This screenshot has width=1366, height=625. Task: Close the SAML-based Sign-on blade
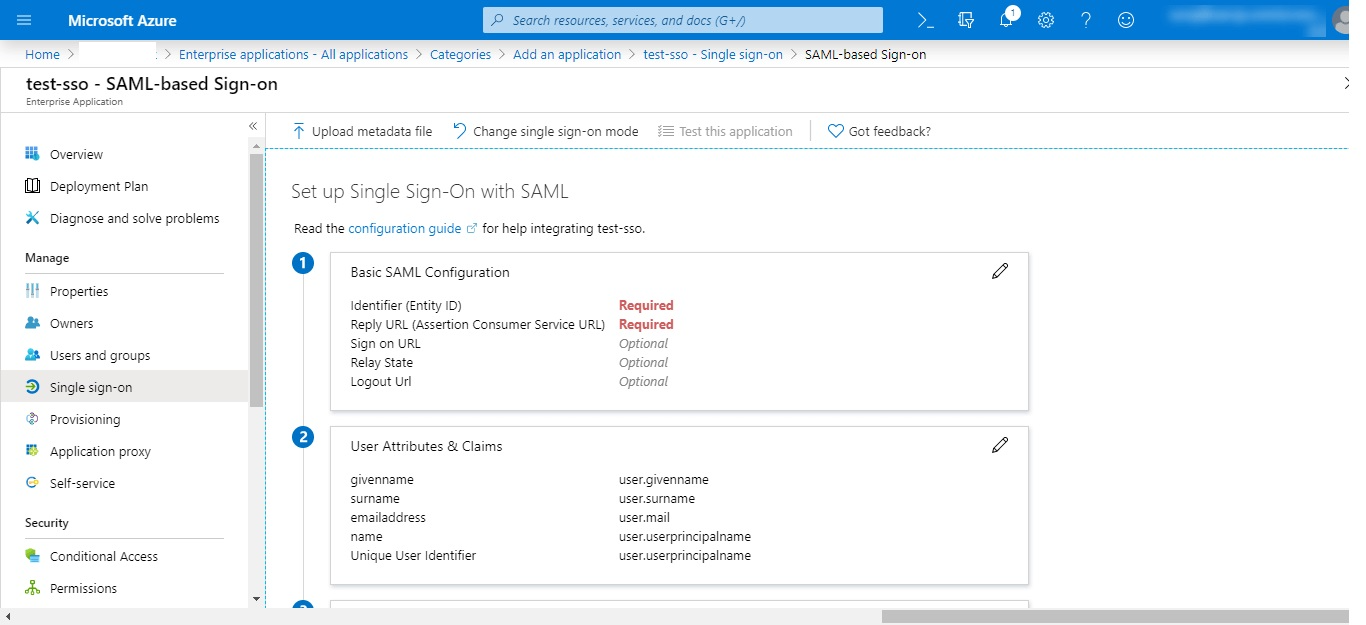tap(1347, 84)
